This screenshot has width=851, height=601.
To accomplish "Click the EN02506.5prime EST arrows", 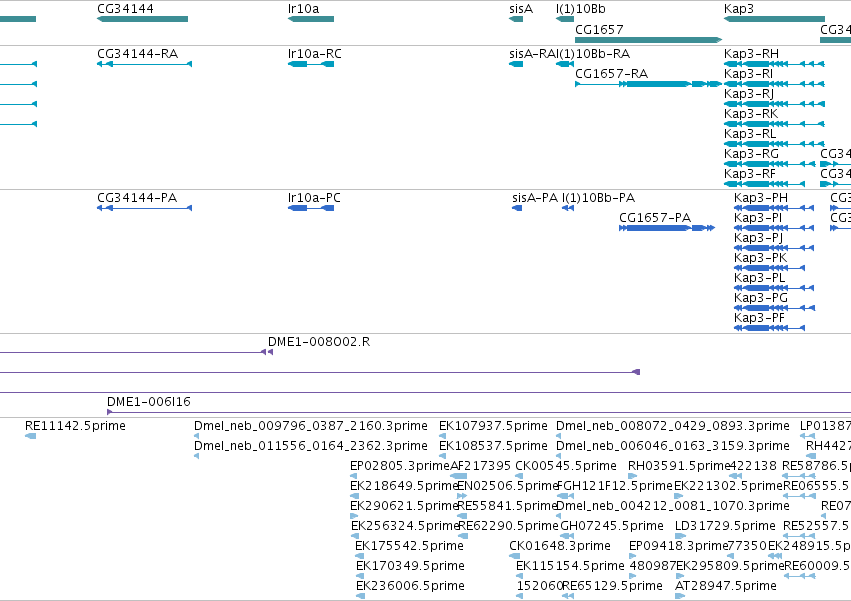I will point(462,496).
